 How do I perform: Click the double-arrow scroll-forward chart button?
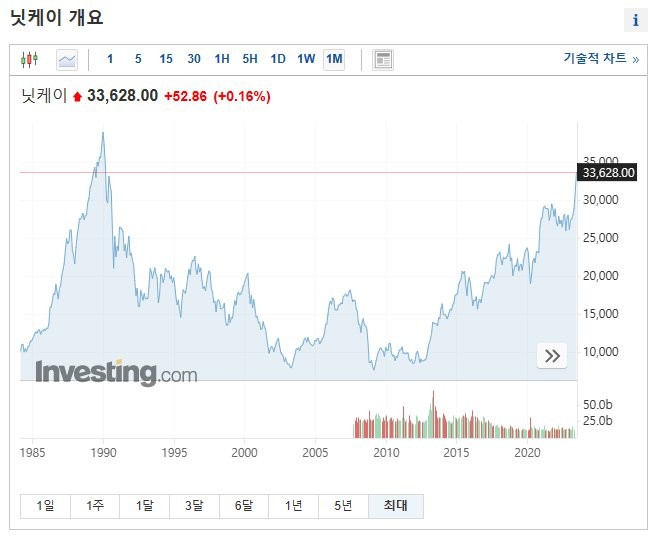click(551, 355)
